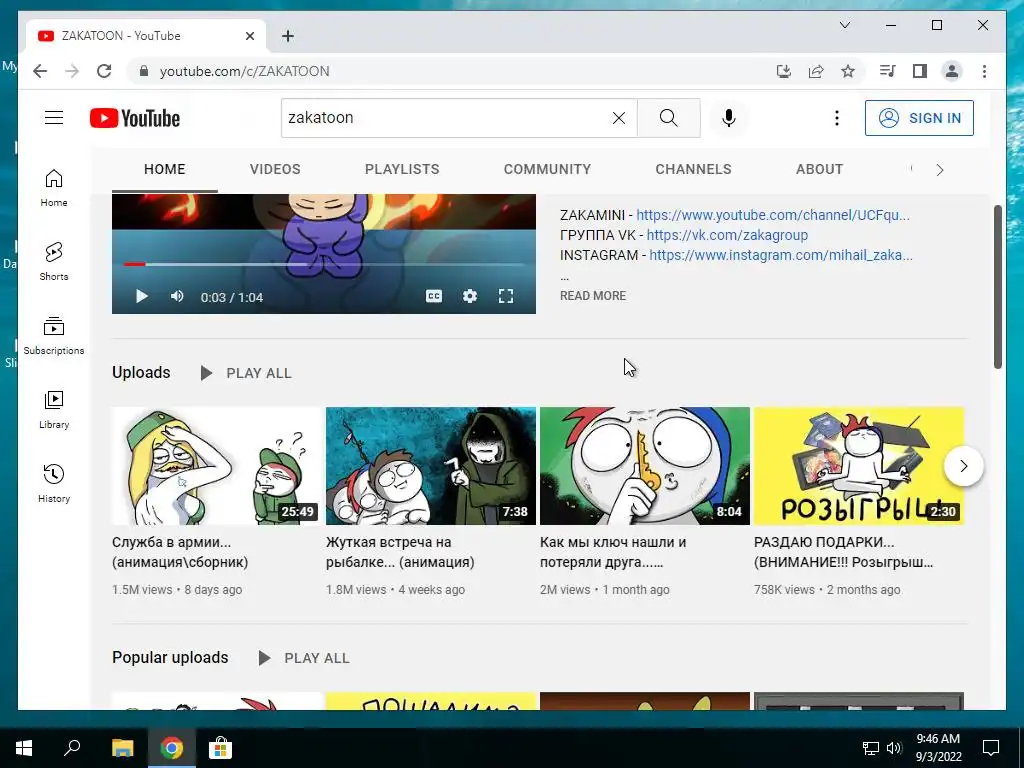Play all Popular uploads videos
The height and width of the screenshot is (768, 1024).
pyautogui.click(x=304, y=658)
